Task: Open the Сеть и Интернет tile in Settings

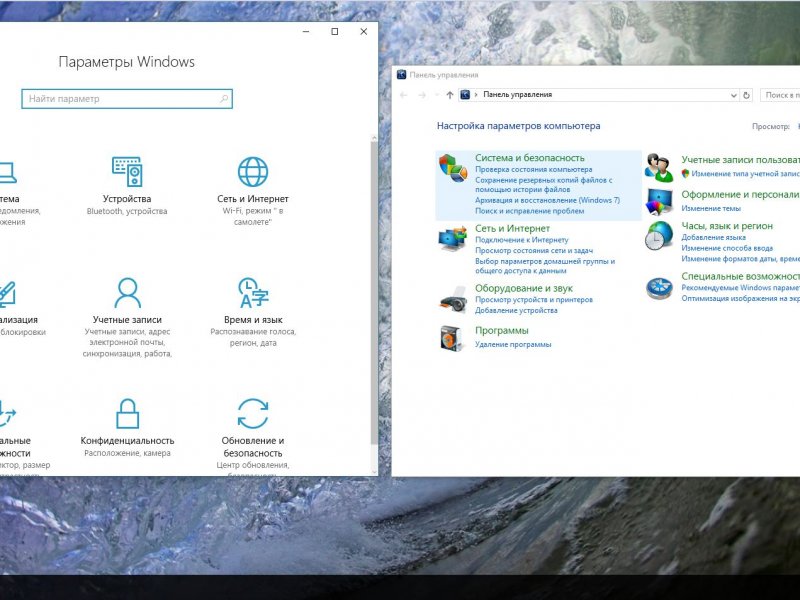Action: (253, 191)
